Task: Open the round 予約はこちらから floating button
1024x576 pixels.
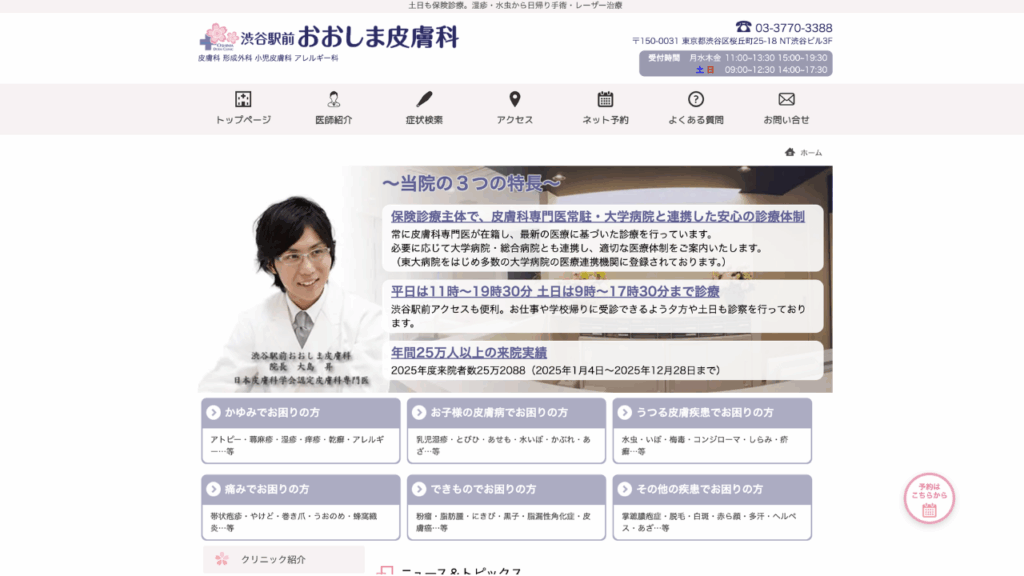Action: pos(929,499)
